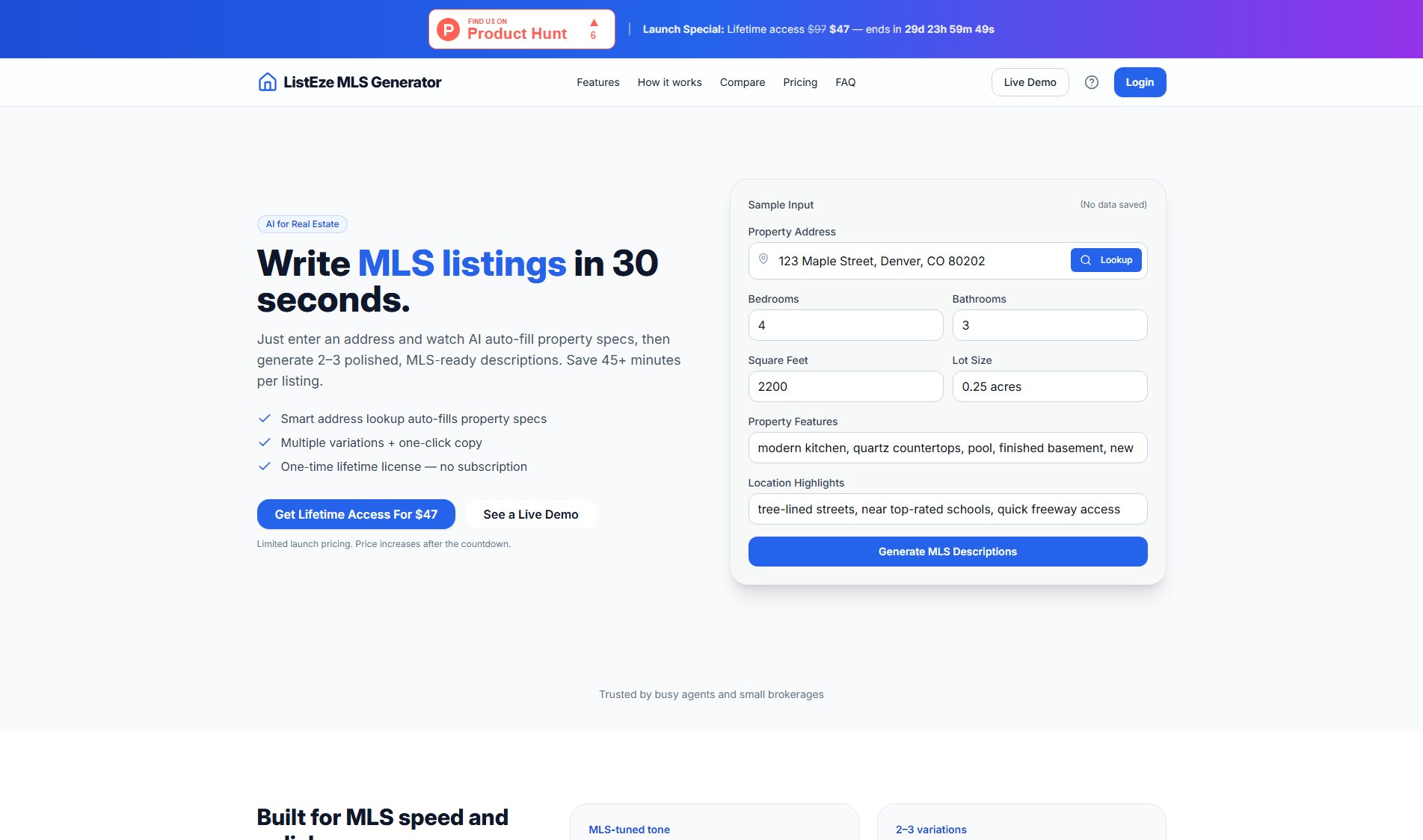The image size is (1423, 840).
Task: Click the struck-through $97 price
Action: [x=817, y=29]
